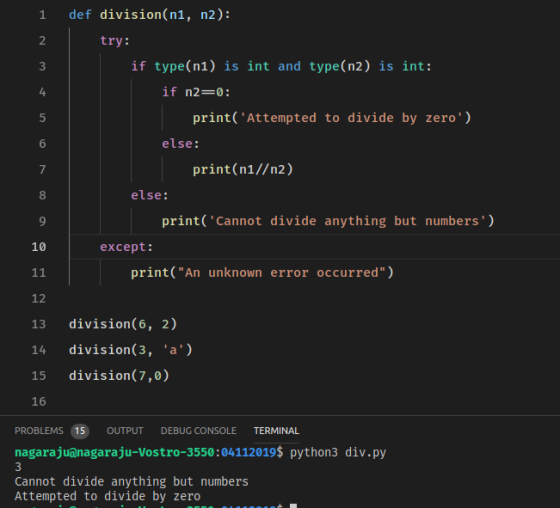Click terminal output line '3'

(18, 467)
